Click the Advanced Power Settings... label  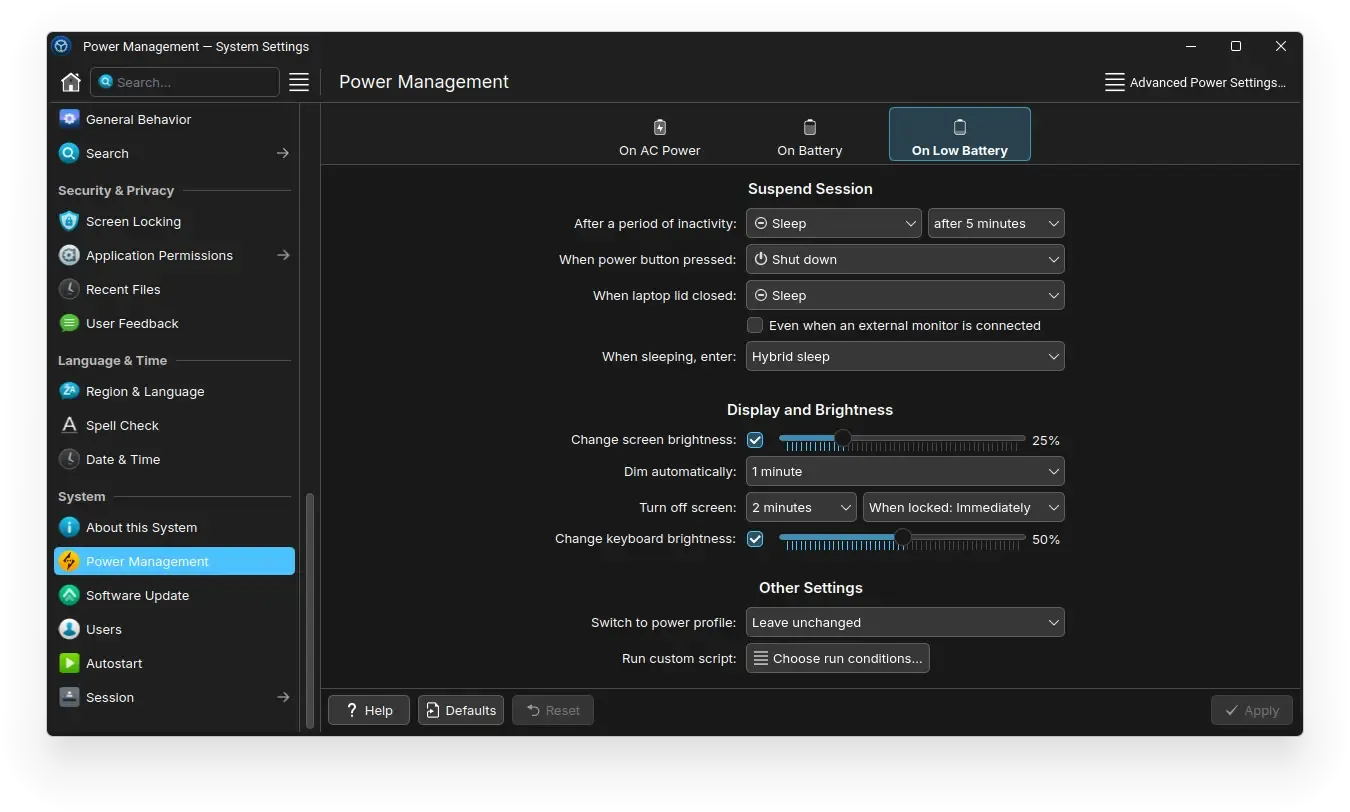[1208, 82]
